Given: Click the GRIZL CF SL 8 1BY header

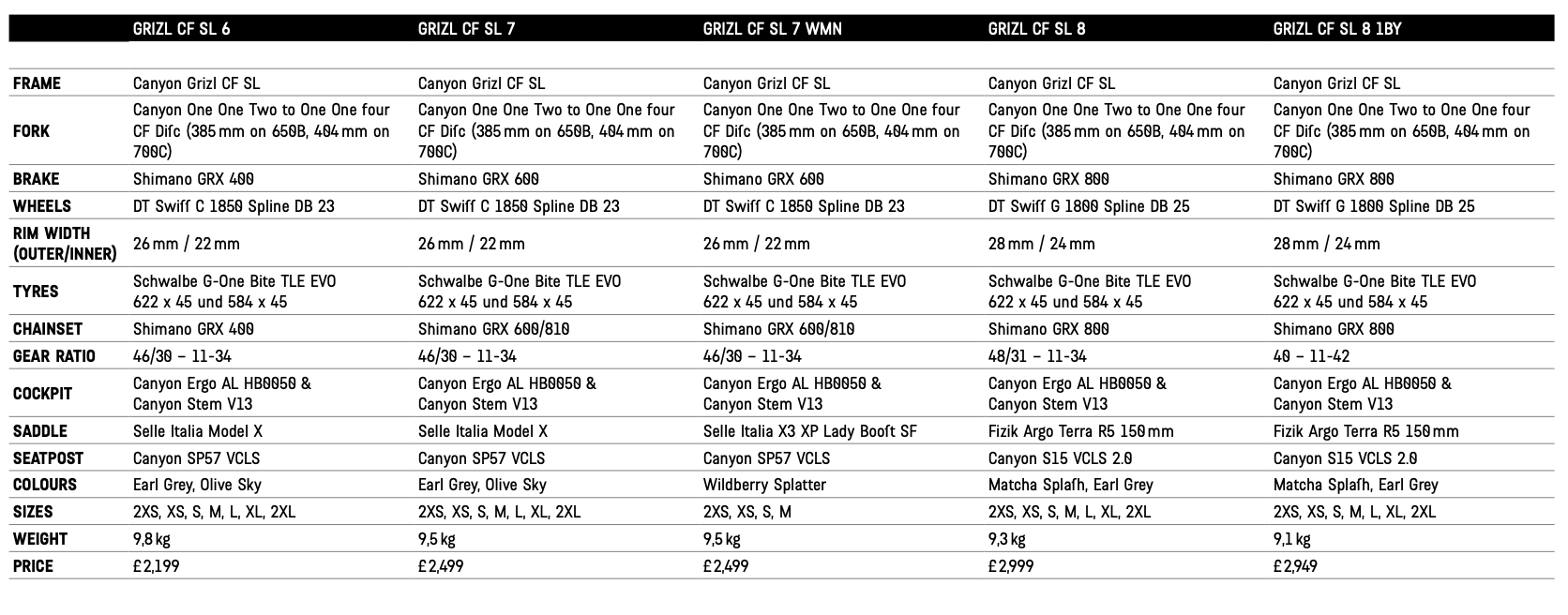Looking at the screenshot, I should point(1336,29).
